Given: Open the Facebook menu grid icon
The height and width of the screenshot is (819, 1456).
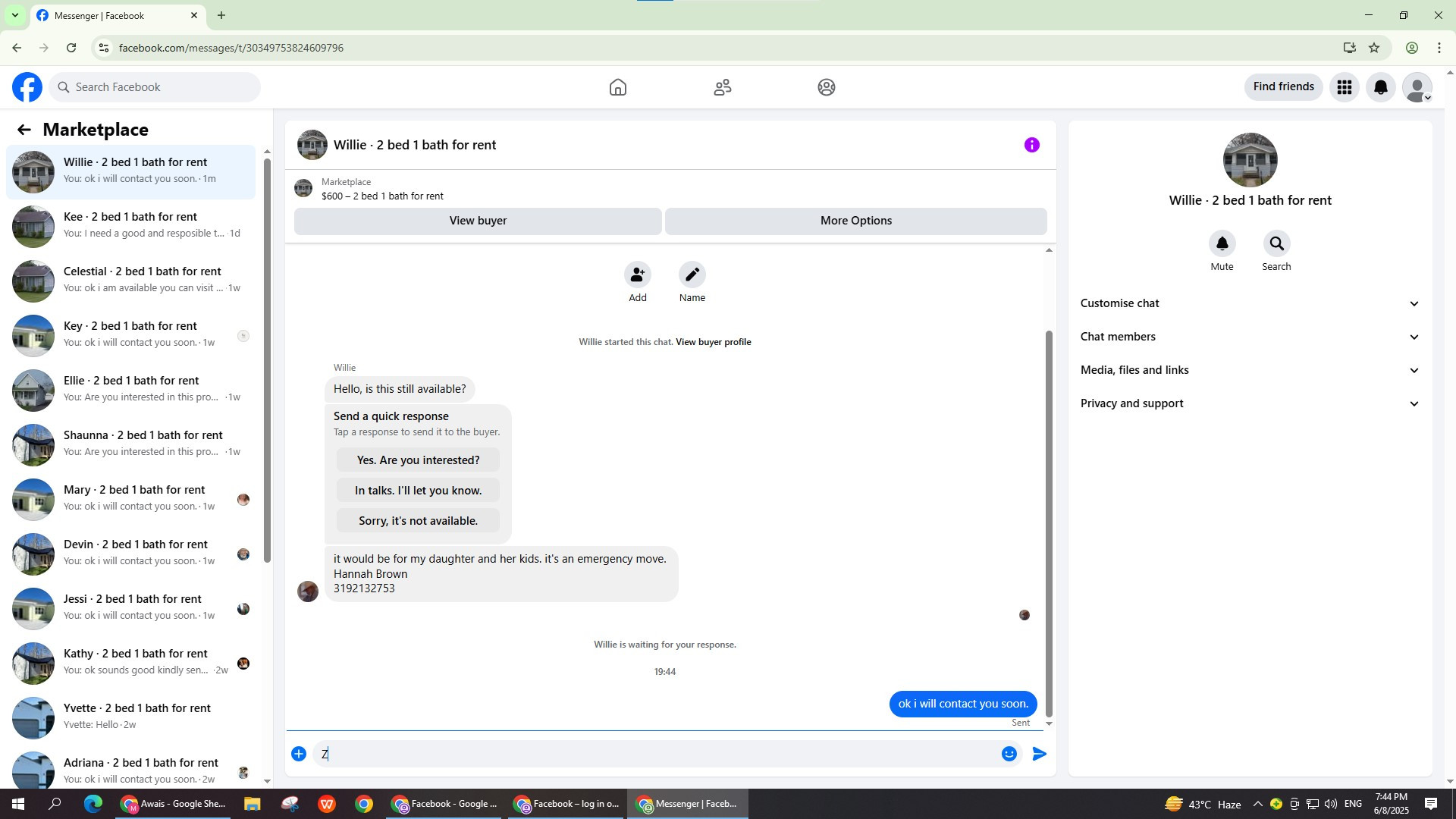Looking at the screenshot, I should pyautogui.click(x=1344, y=87).
